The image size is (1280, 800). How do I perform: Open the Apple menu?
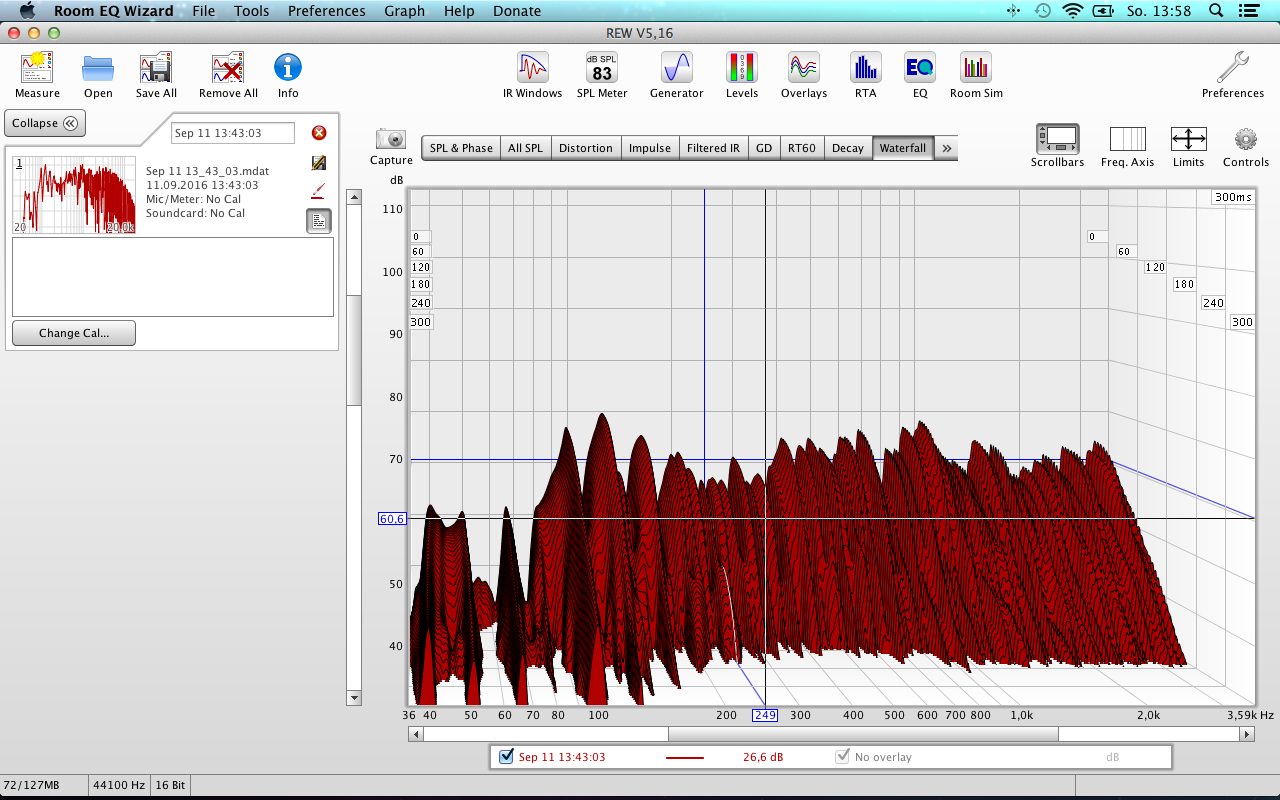coord(27,11)
